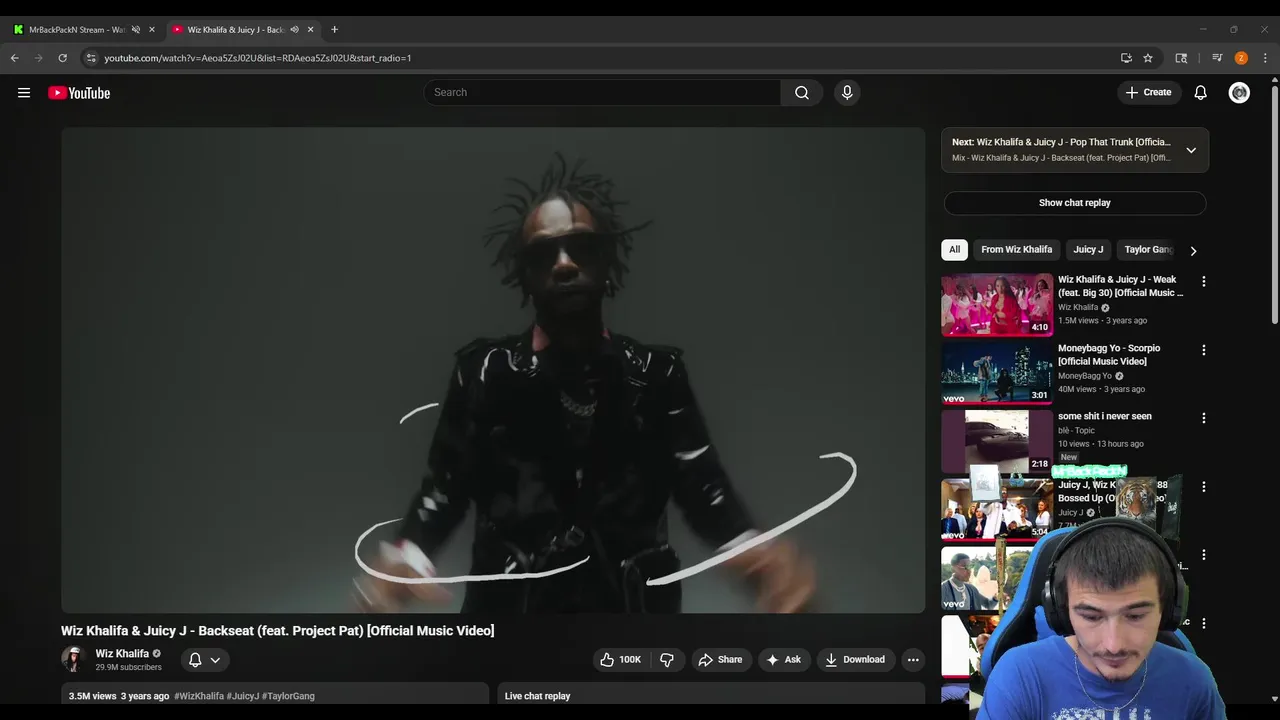Open the Chrome three-dot menu
The image size is (1280, 720).
(1265, 58)
